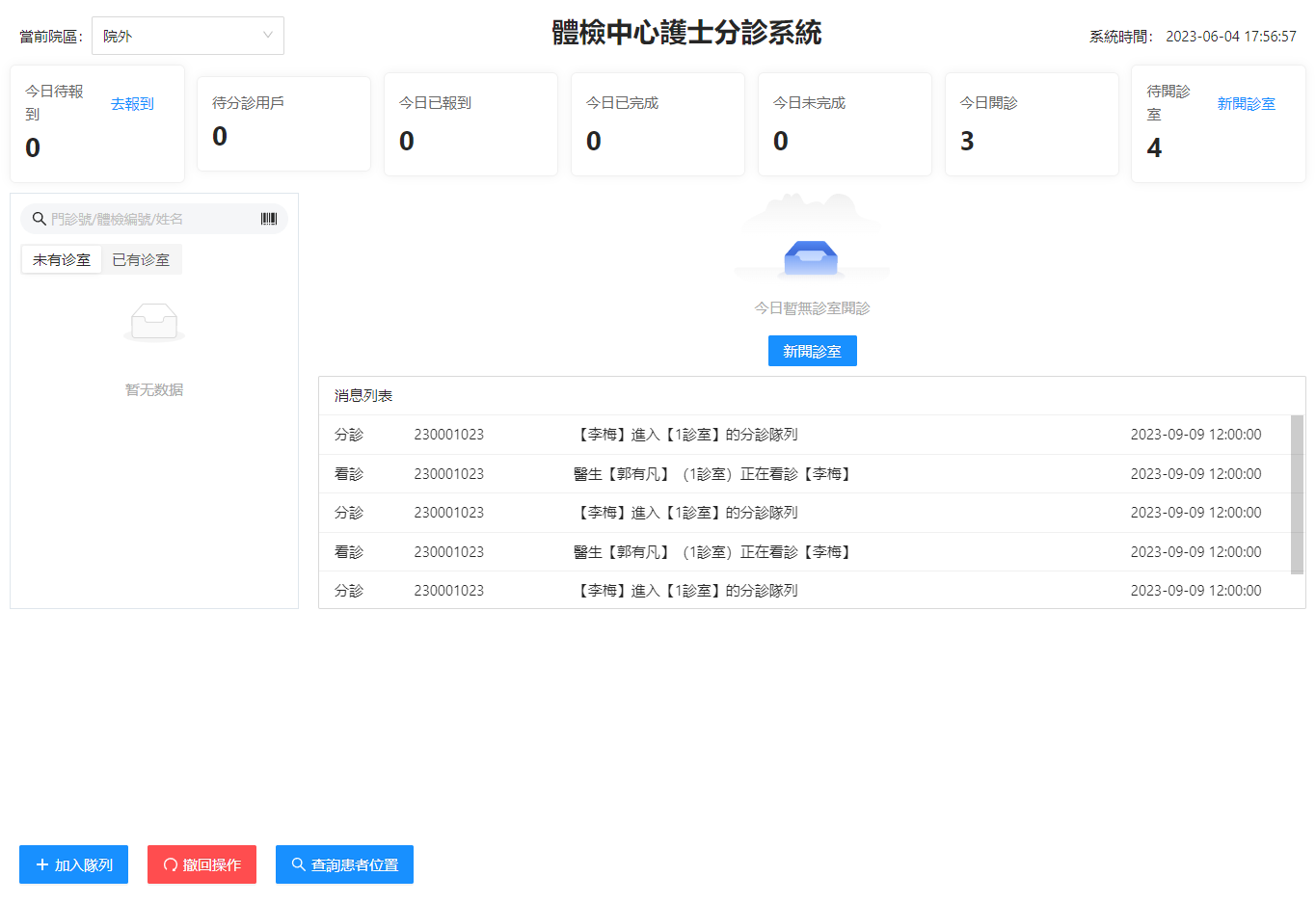Click the 體檢中心護士分診系統 title
Image resolution: width=1316 pixels, height=903 pixels.
coord(686,33)
